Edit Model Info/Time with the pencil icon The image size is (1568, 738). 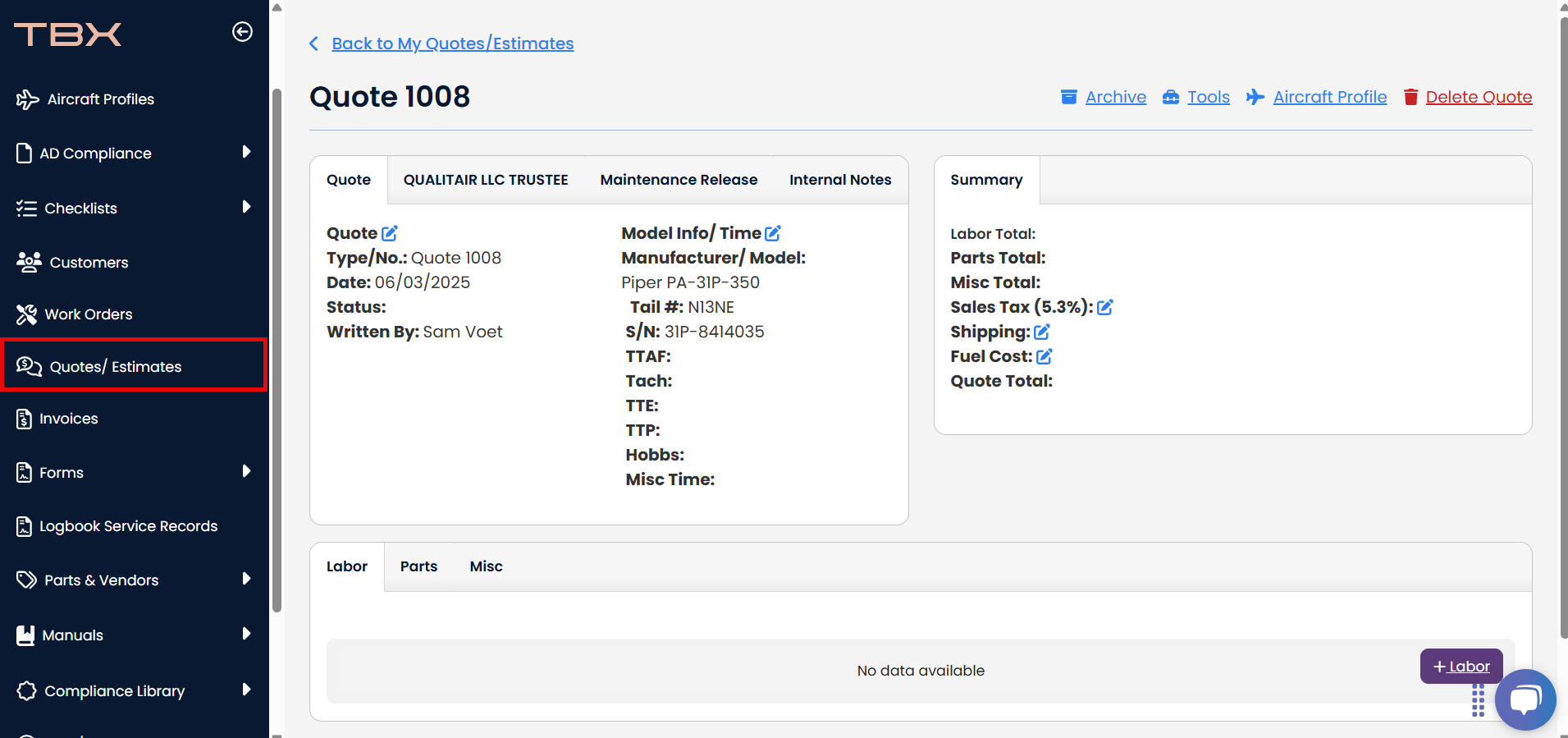coord(773,234)
